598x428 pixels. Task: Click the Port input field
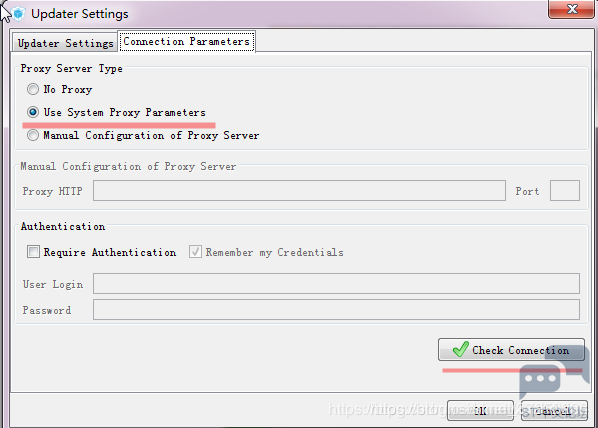coord(565,191)
